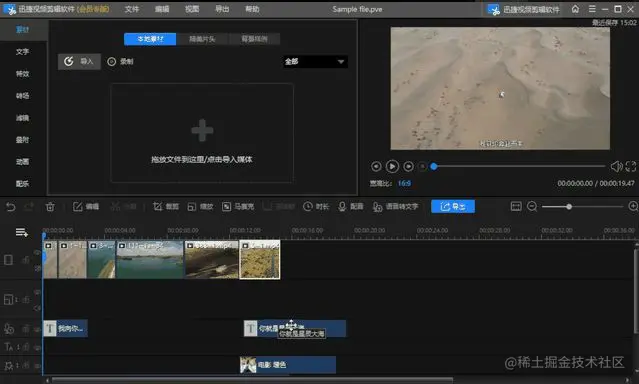Fit timeline to window icon
639x384 pixels.
[x=516, y=207]
